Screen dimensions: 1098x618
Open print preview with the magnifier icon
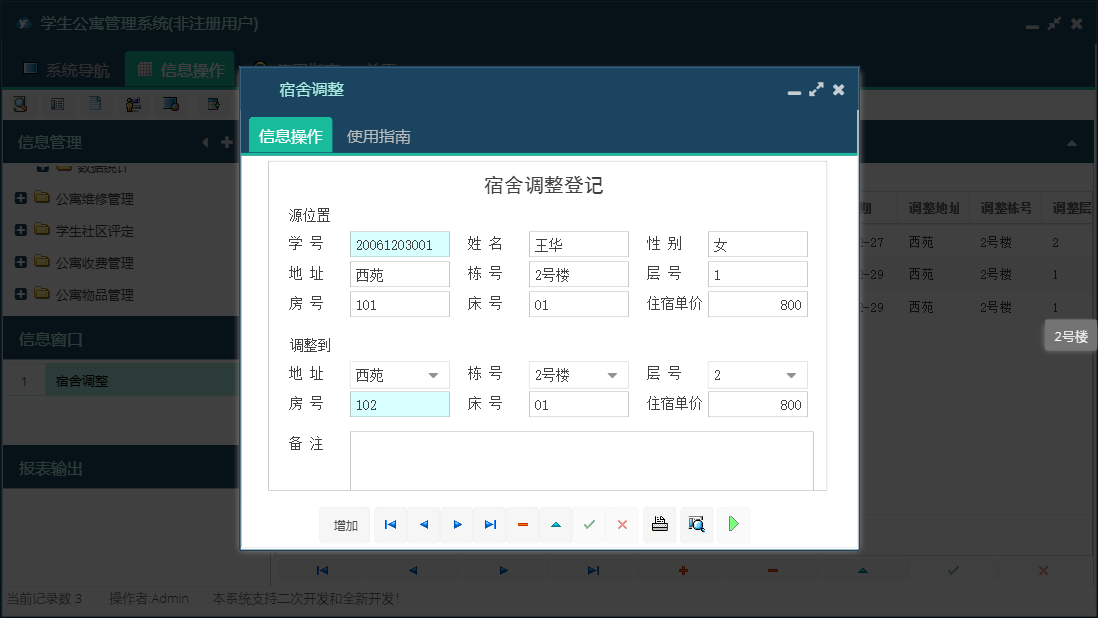[x=696, y=524]
